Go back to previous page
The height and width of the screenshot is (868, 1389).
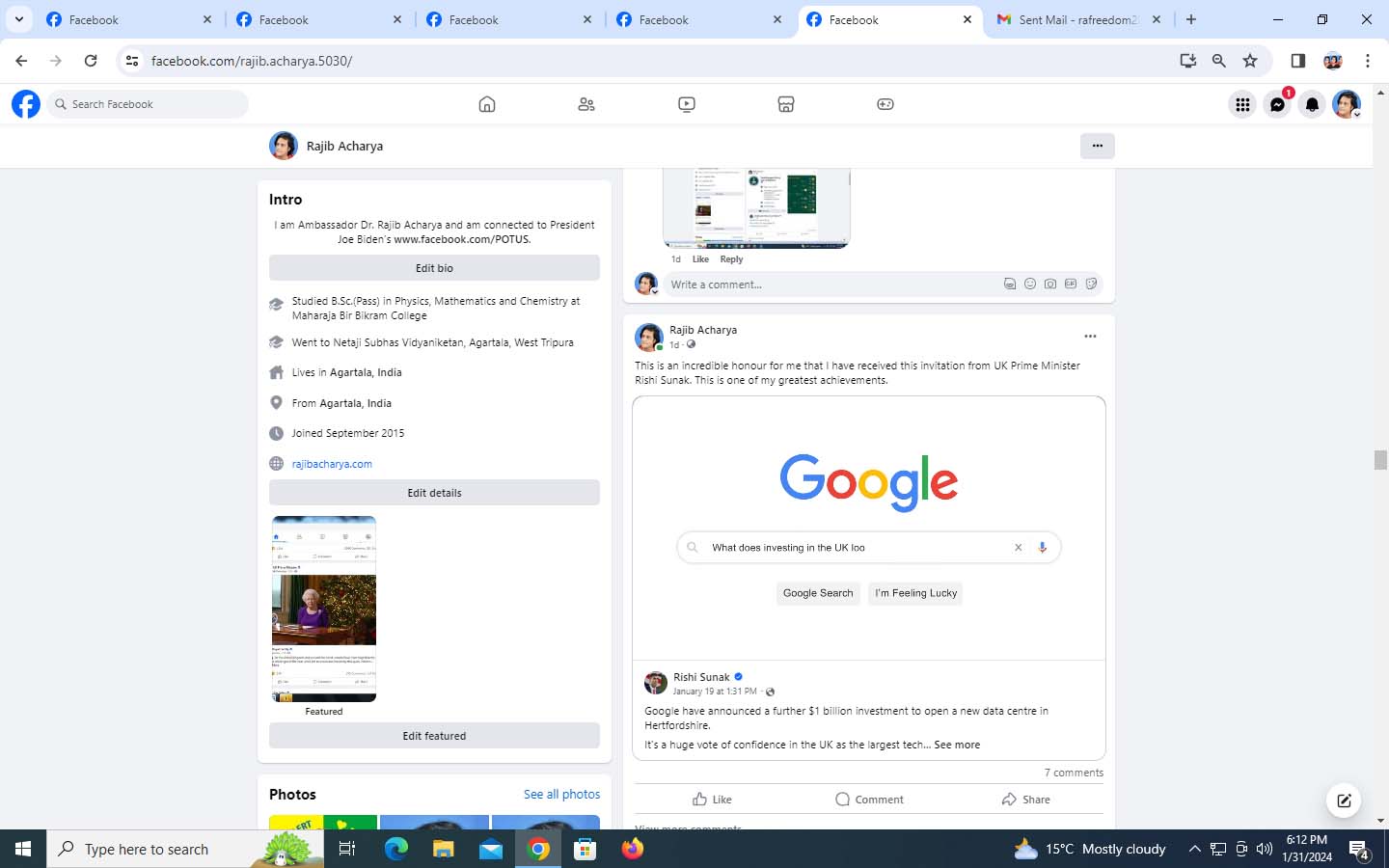point(21,61)
